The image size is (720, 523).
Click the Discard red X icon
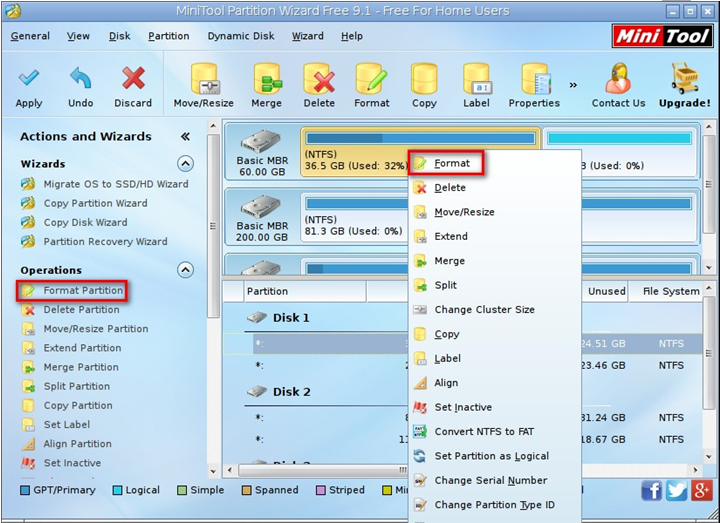coord(133,78)
